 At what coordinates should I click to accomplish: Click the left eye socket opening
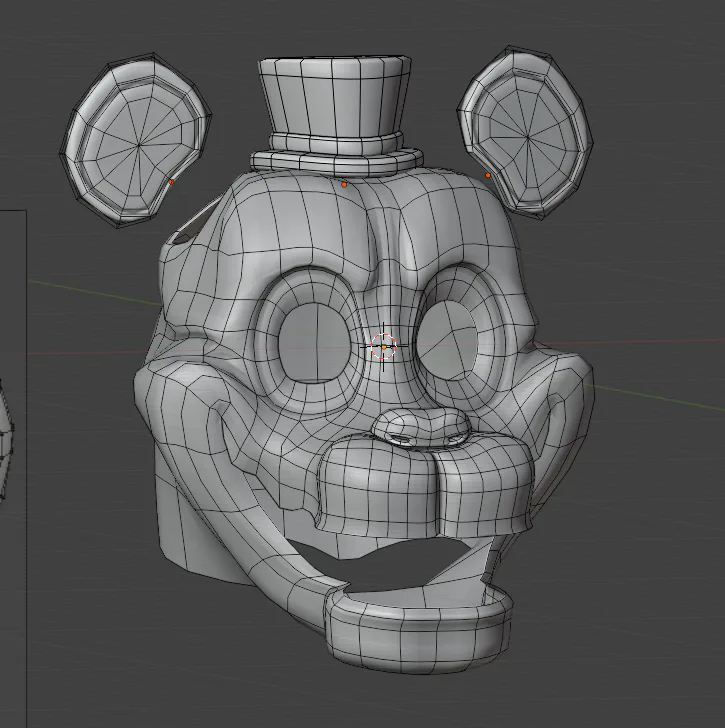point(315,343)
